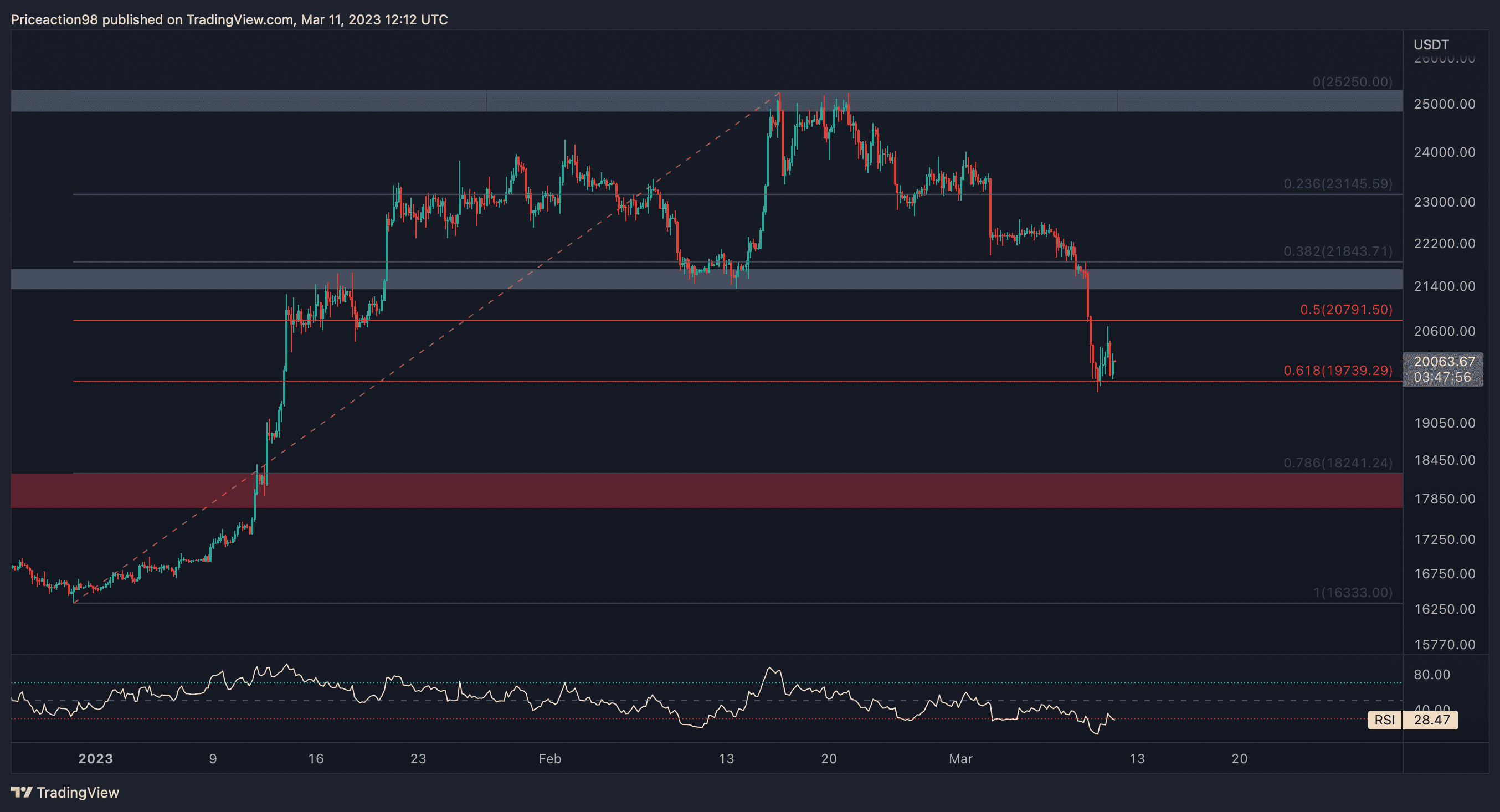Click the 17850.00 price axis label
Viewport: 1500px width, 812px height.
(x=1445, y=500)
